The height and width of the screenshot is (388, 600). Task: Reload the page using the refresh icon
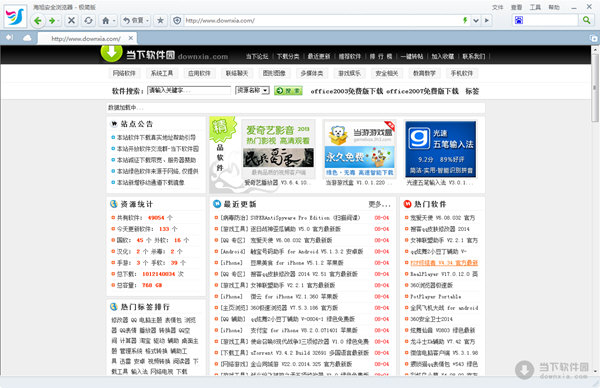click(x=88, y=21)
